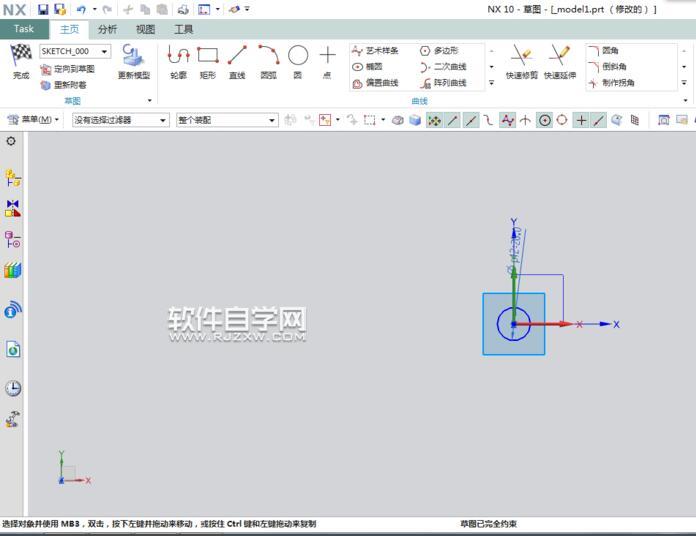Switch to the 主页 (Home) tab
Screen dimensions: 696x536
pos(69,29)
